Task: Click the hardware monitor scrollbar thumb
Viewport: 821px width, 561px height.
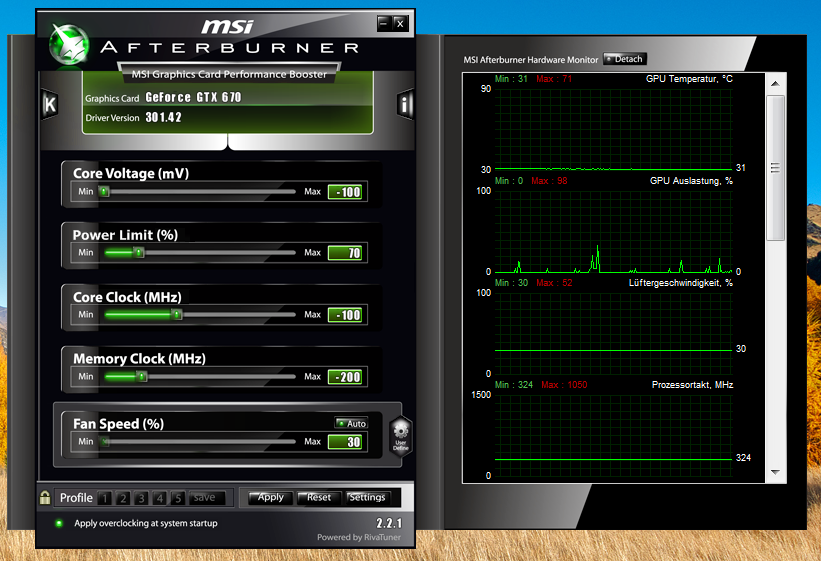Action: point(775,168)
